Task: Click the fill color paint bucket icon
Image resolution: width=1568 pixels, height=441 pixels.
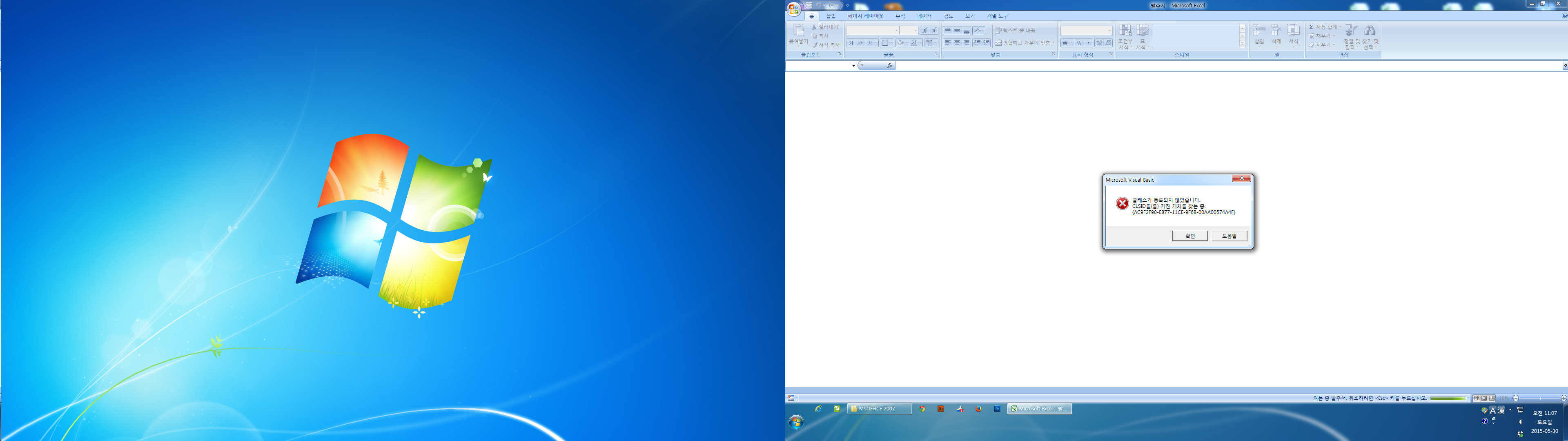Action: coord(900,42)
